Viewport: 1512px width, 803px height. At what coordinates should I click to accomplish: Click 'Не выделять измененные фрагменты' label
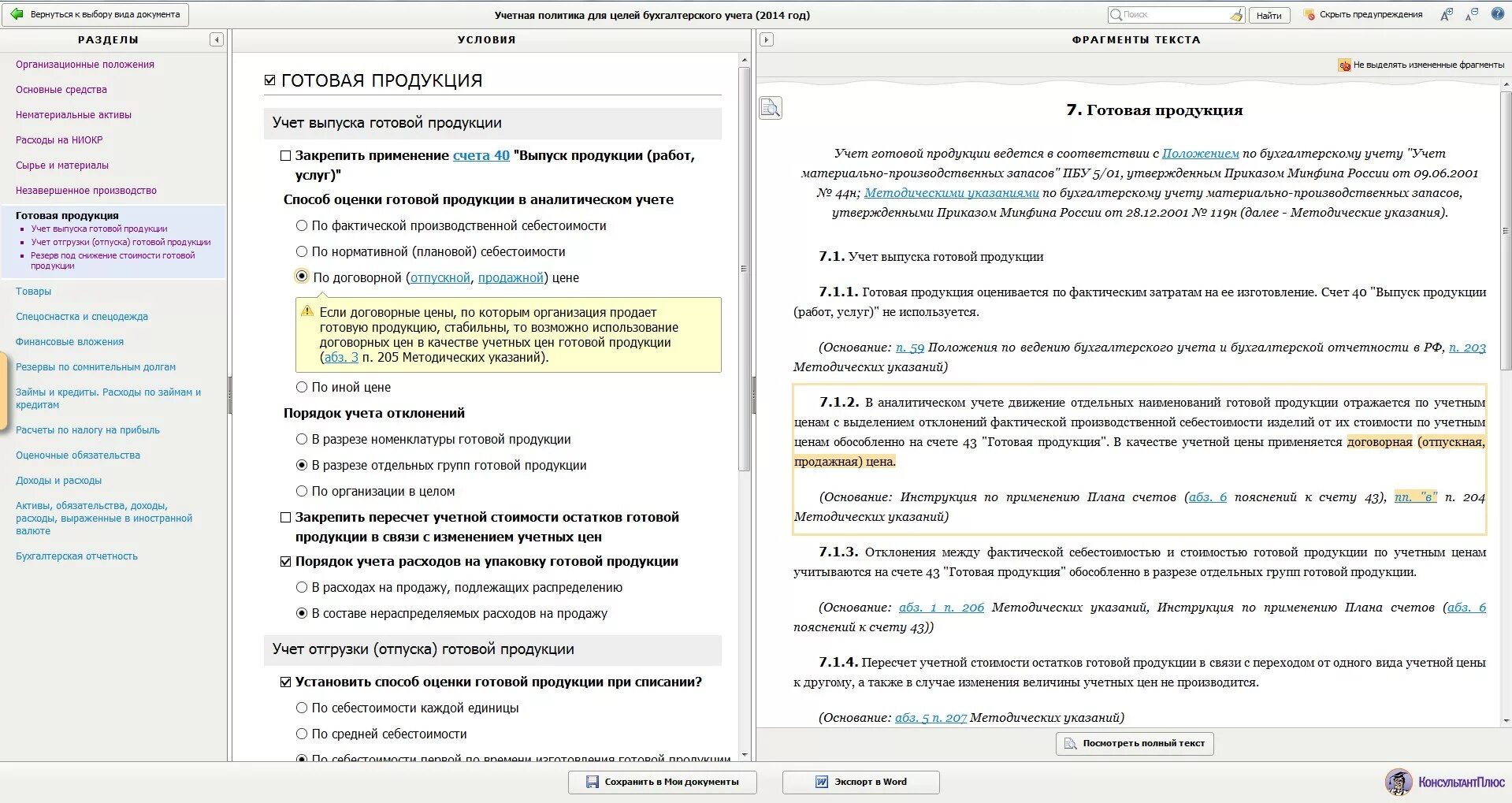[x=1428, y=65]
